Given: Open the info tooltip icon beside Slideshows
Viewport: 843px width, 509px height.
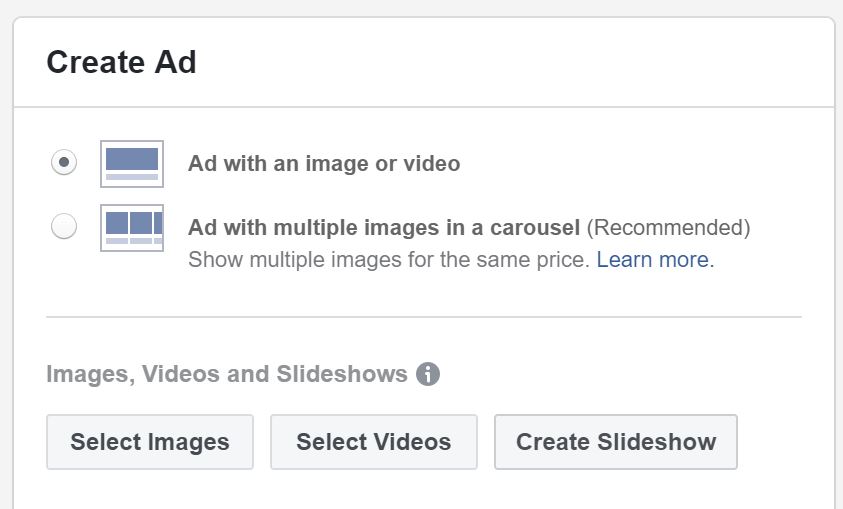Looking at the screenshot, I should coord(428,374).
